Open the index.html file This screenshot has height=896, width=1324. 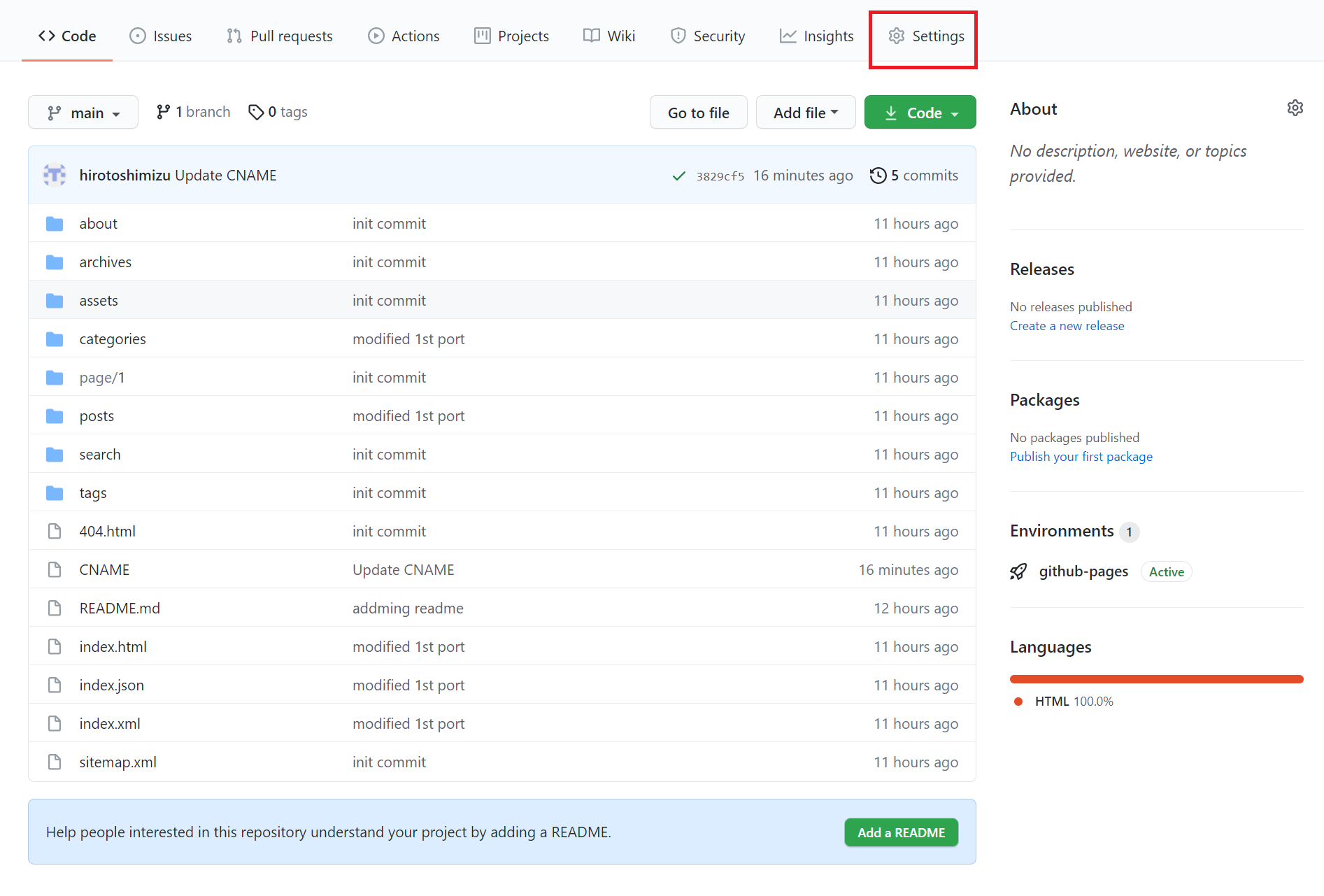tap(113, 646)
